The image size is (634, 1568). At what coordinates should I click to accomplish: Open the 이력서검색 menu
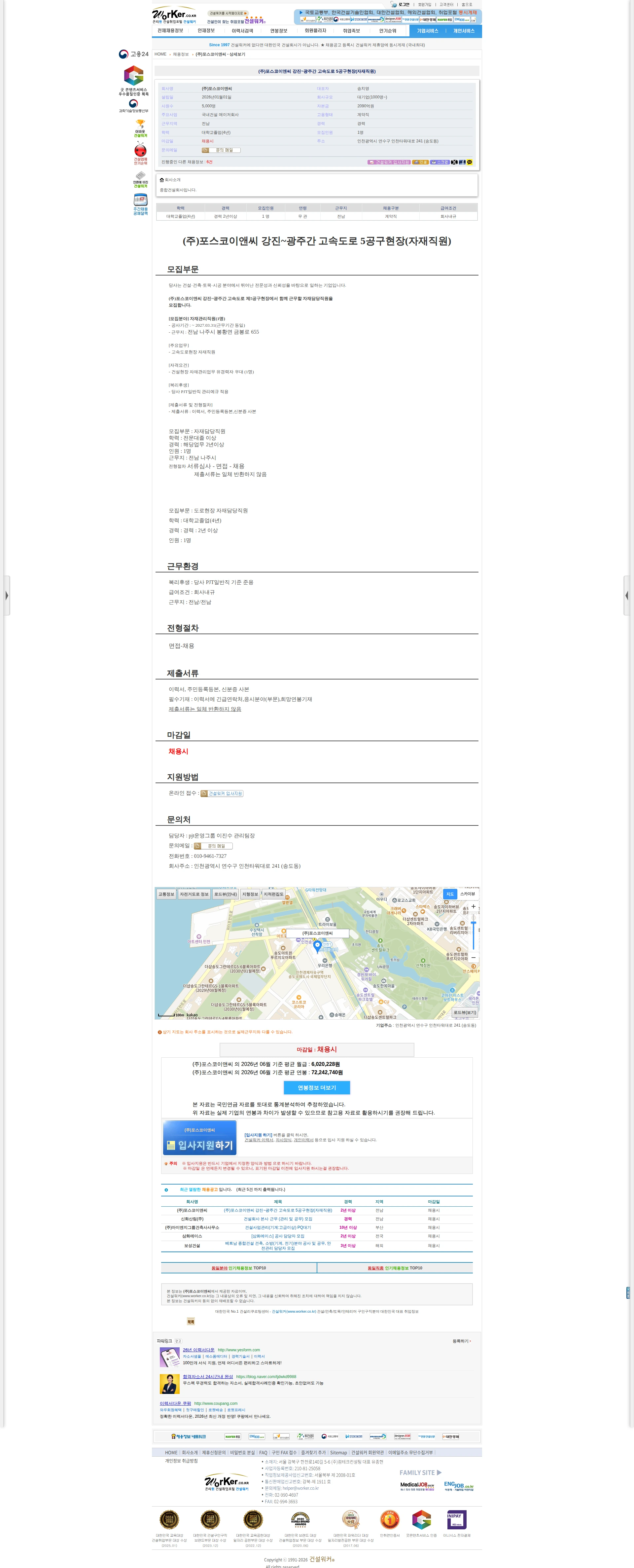point(242,31)
